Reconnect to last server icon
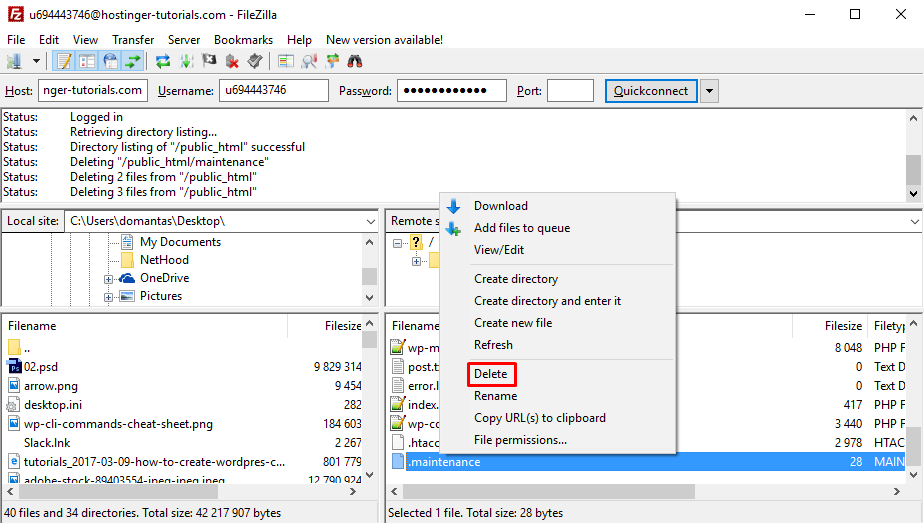924x523 pixels. click(255, 61)
